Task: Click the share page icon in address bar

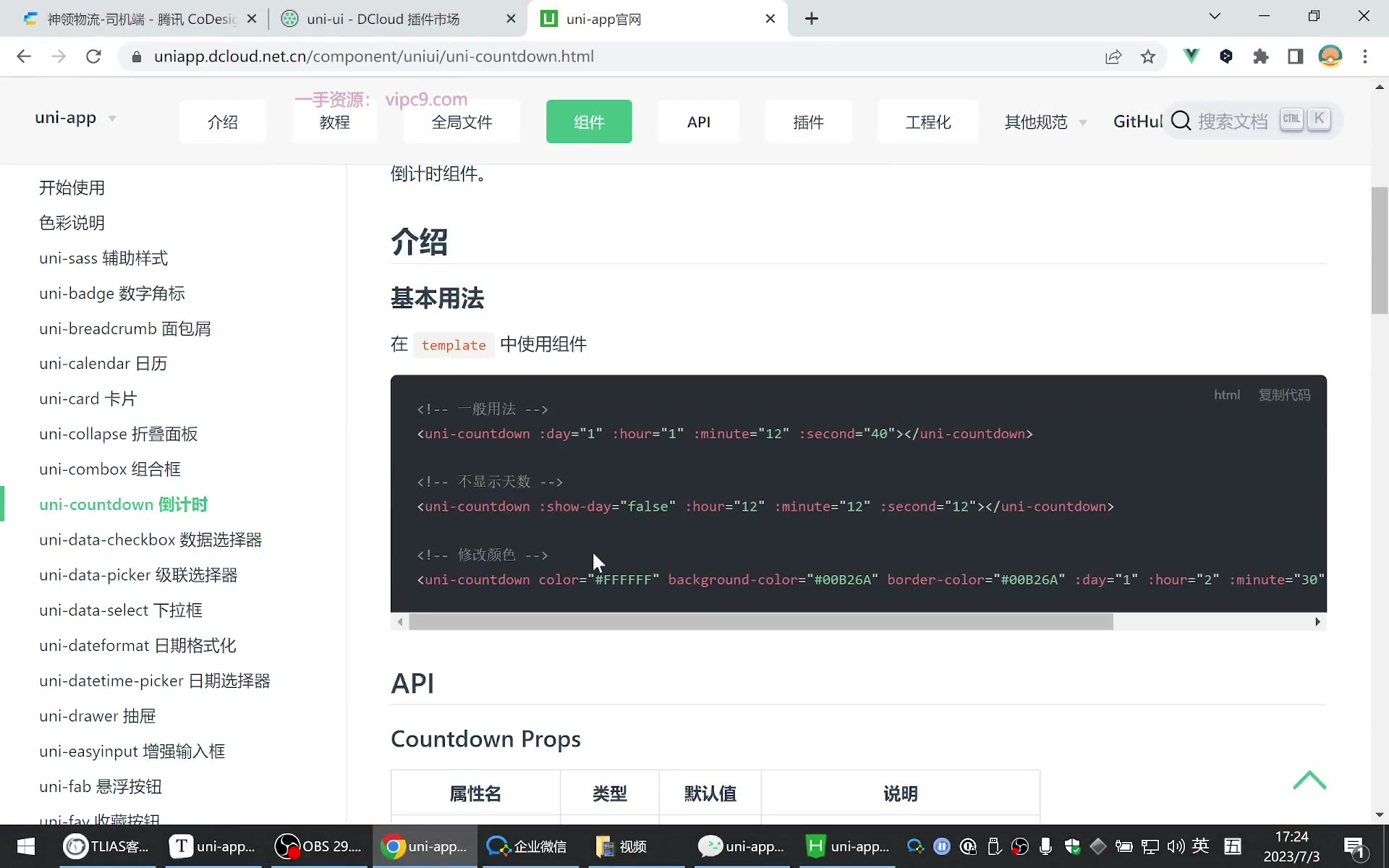Action: pyautogui.click(x=1113, y=56)
